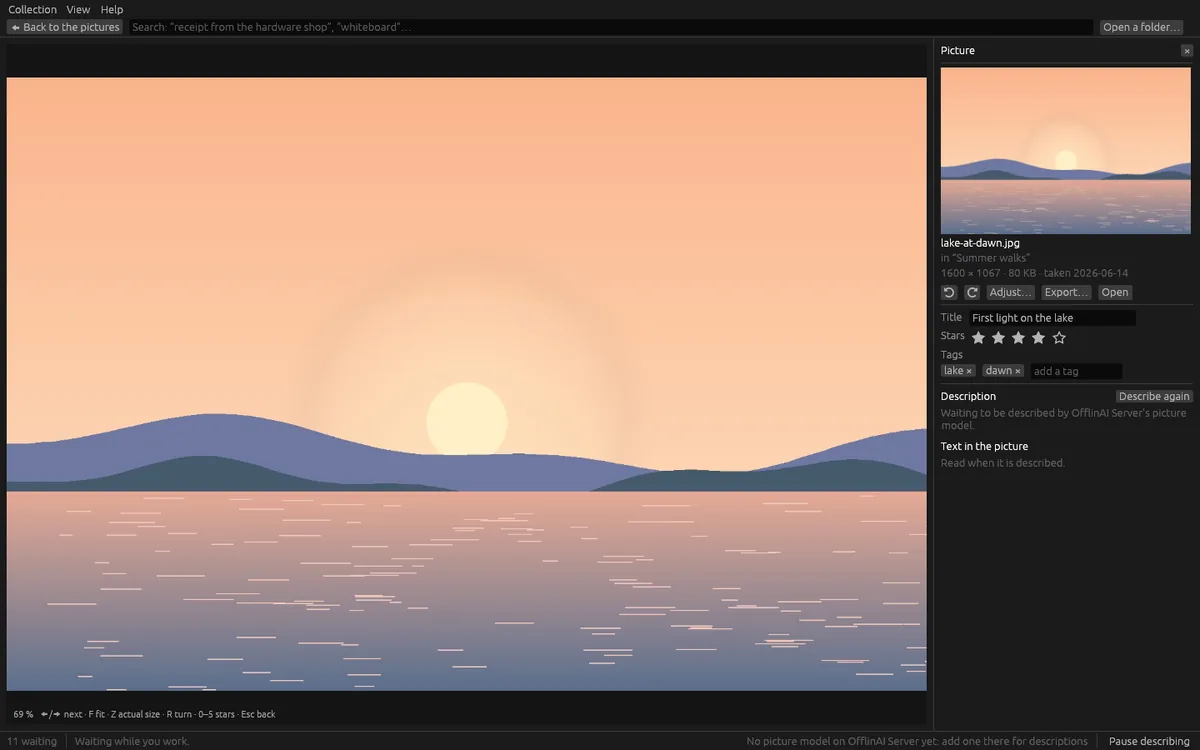Pause describing in the status bar
This screenshot has width=1200, height=750.
click(x=1149, y=741)
